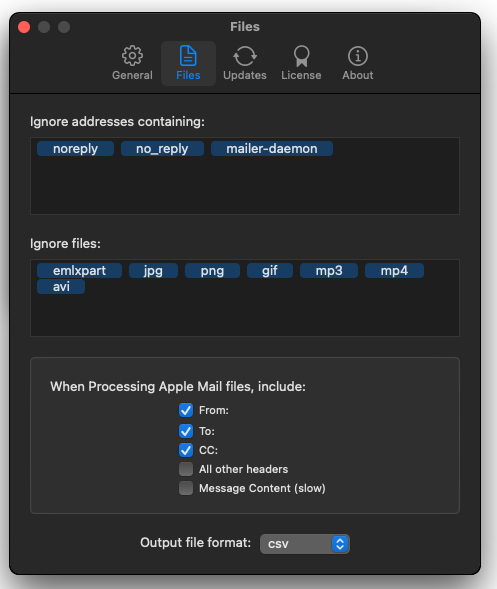Select the mp4 ignore file token

tap(394, 270)
